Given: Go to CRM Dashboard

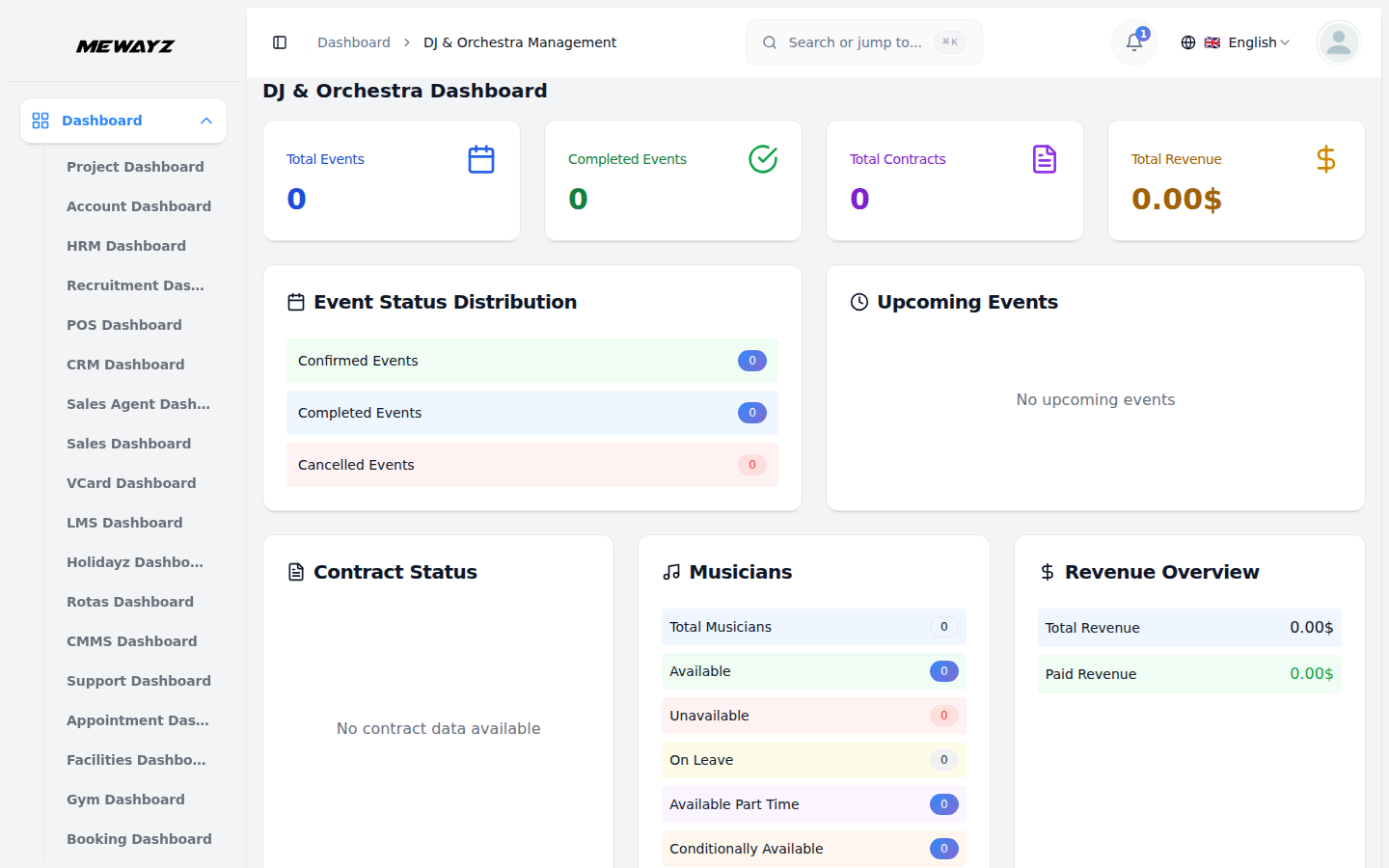Looking at the screenshot, I should [125, 365].
